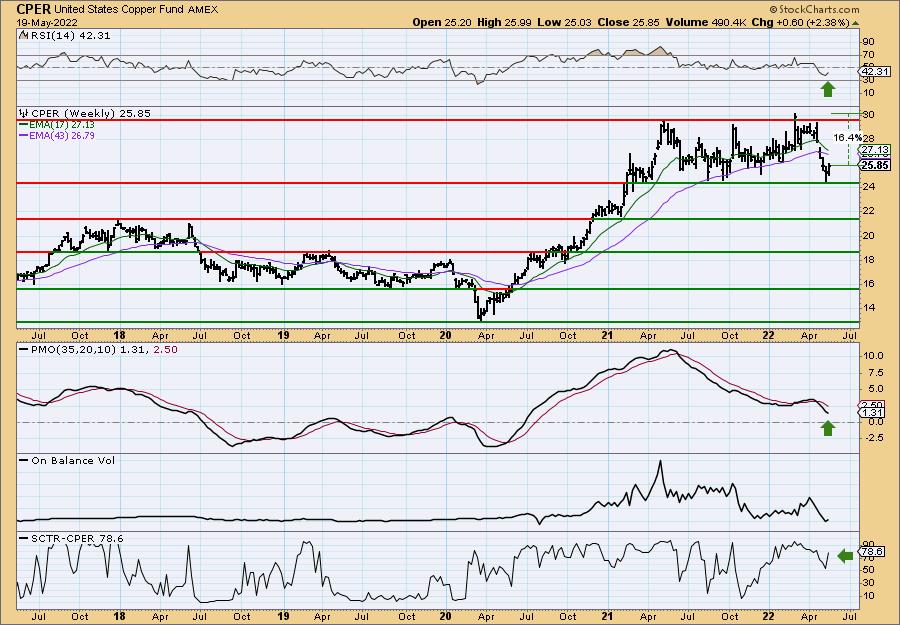Click the 78.6 SCTR axis value tag
The height and width of the screenshot is (625, 900).
pos(869,552)
